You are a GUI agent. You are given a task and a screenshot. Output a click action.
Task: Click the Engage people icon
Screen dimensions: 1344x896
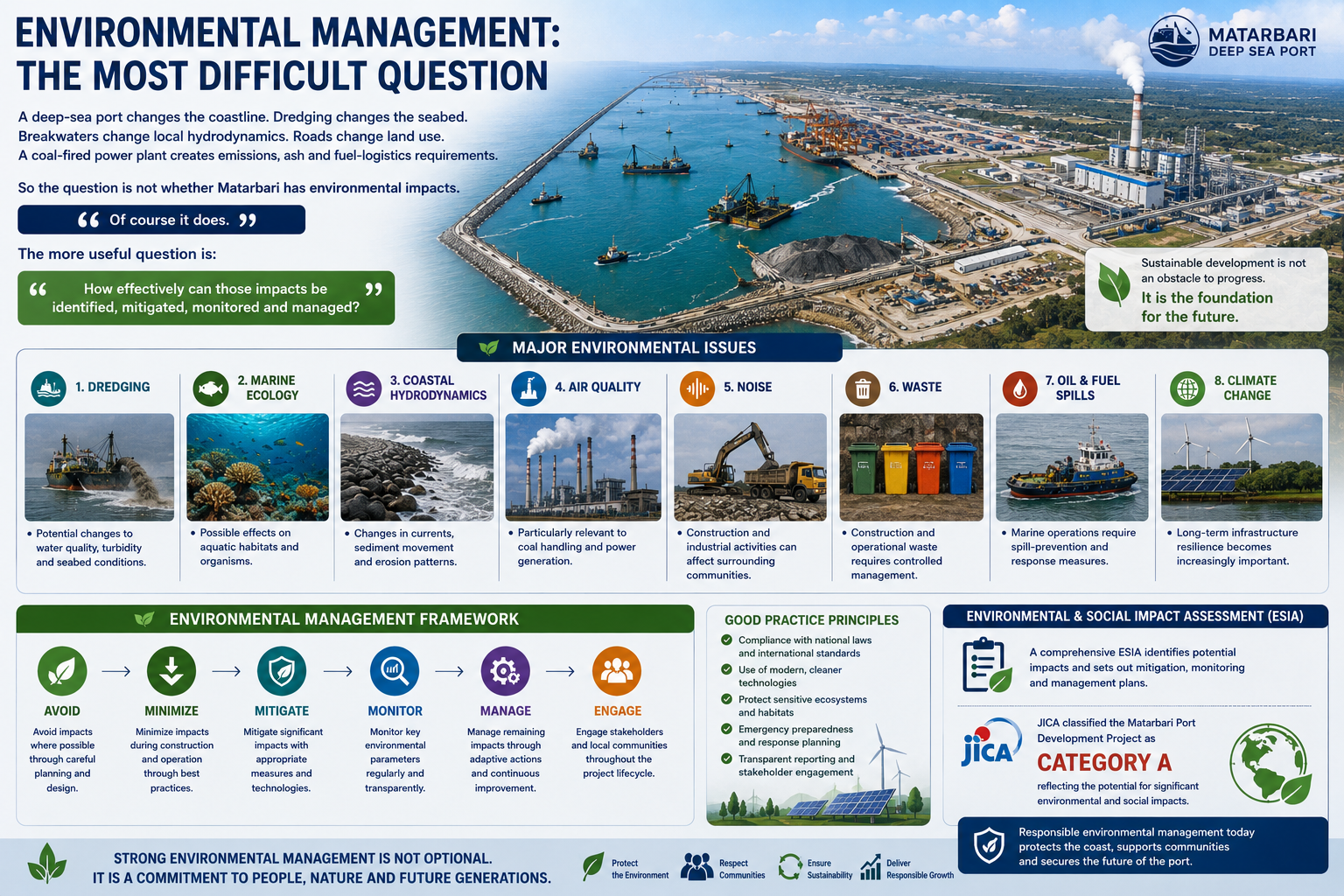pyautogui.click(x=617, y=671)
